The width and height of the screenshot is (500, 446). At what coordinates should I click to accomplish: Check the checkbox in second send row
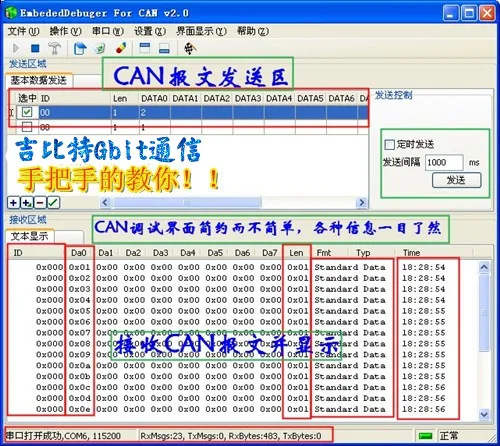click(x=27, y=127)
